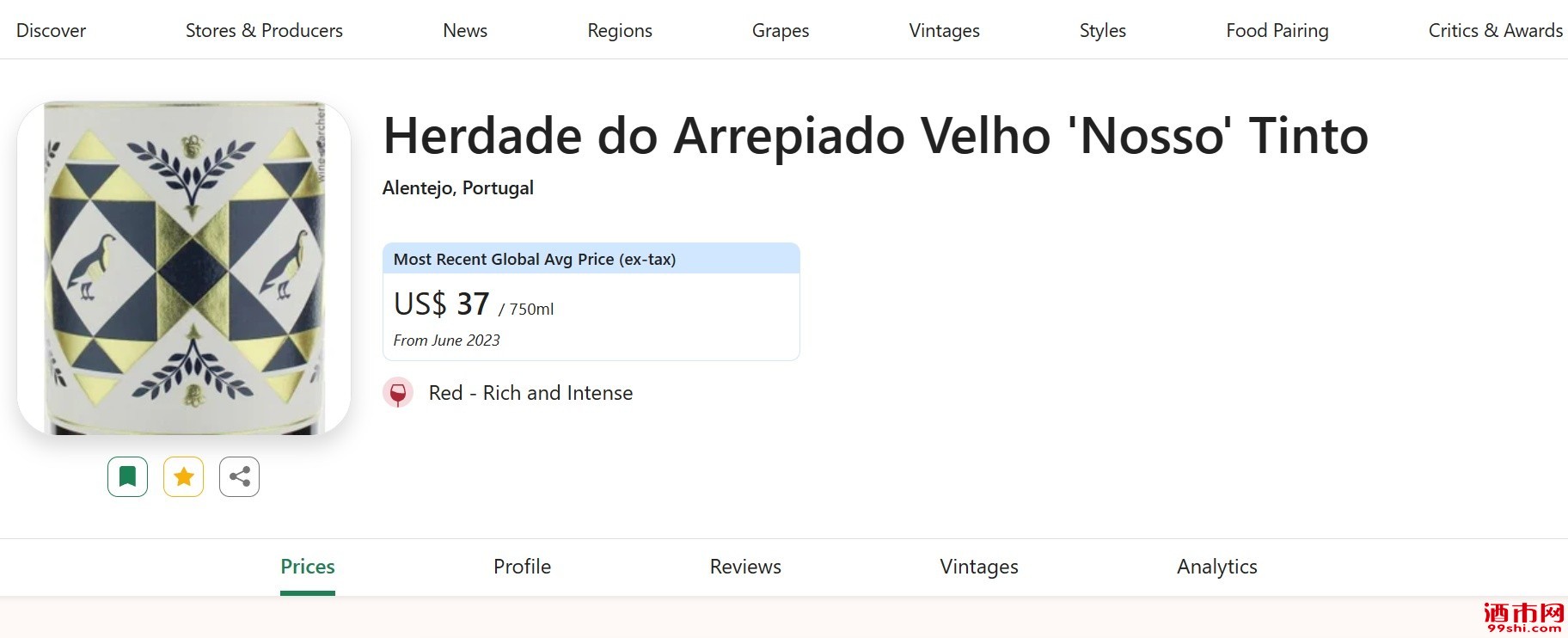The height and width of the screenshot is (638, 1568).
Task: Click the green bookmark save icon
Action: pos(127,476)
